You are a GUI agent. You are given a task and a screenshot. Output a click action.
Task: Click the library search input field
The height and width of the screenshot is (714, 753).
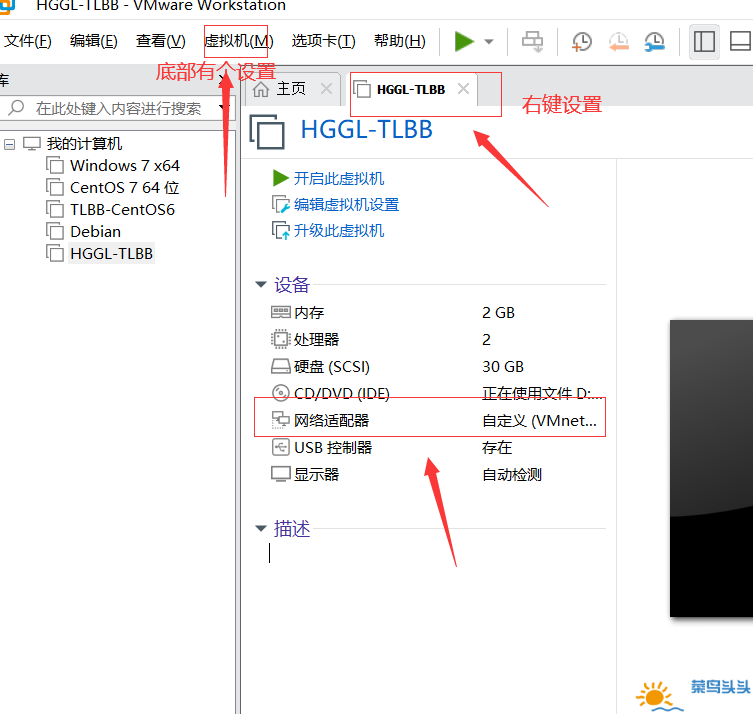pos(118,109)
